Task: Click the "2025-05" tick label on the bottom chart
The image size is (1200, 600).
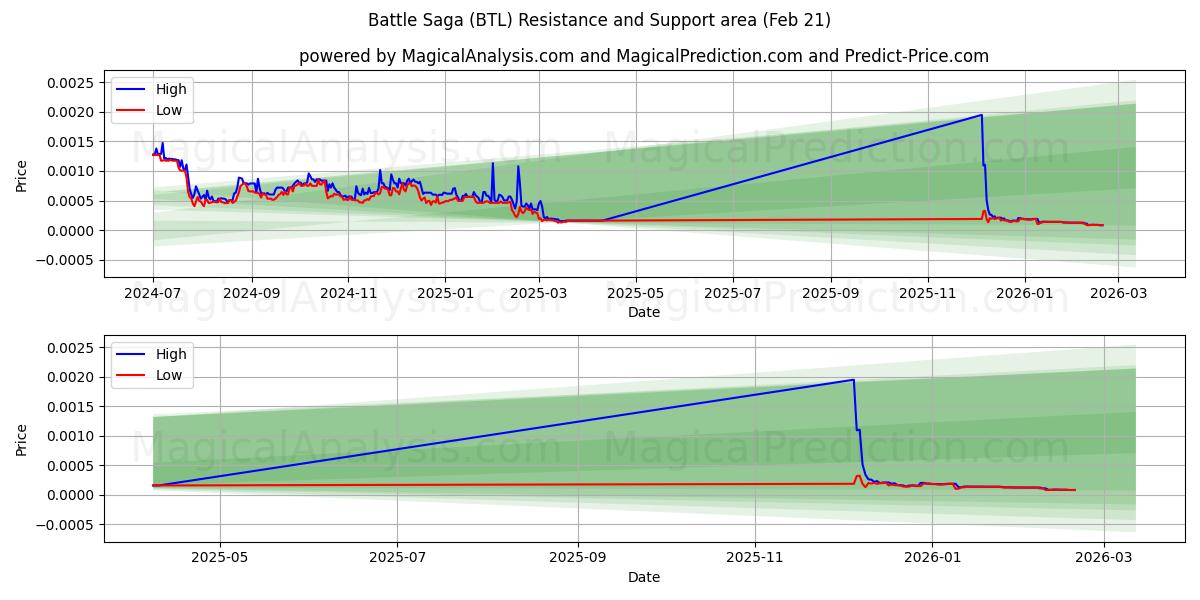Action: pos(220,559)
